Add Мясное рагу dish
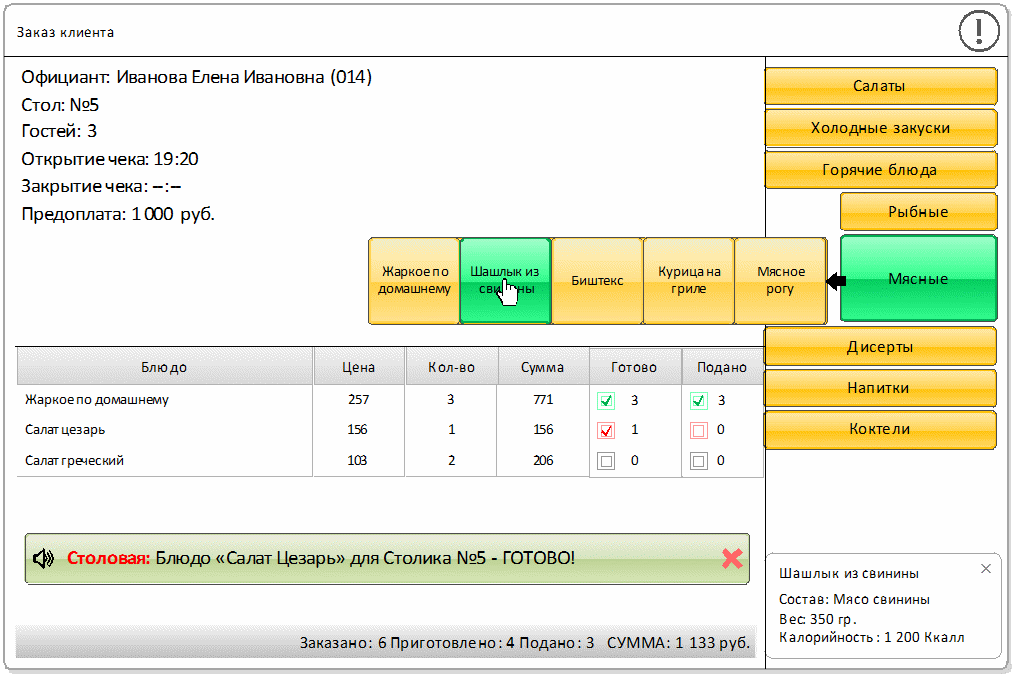Image resolution: width=1016 pixels, height=678 pixels. (780, 281)
